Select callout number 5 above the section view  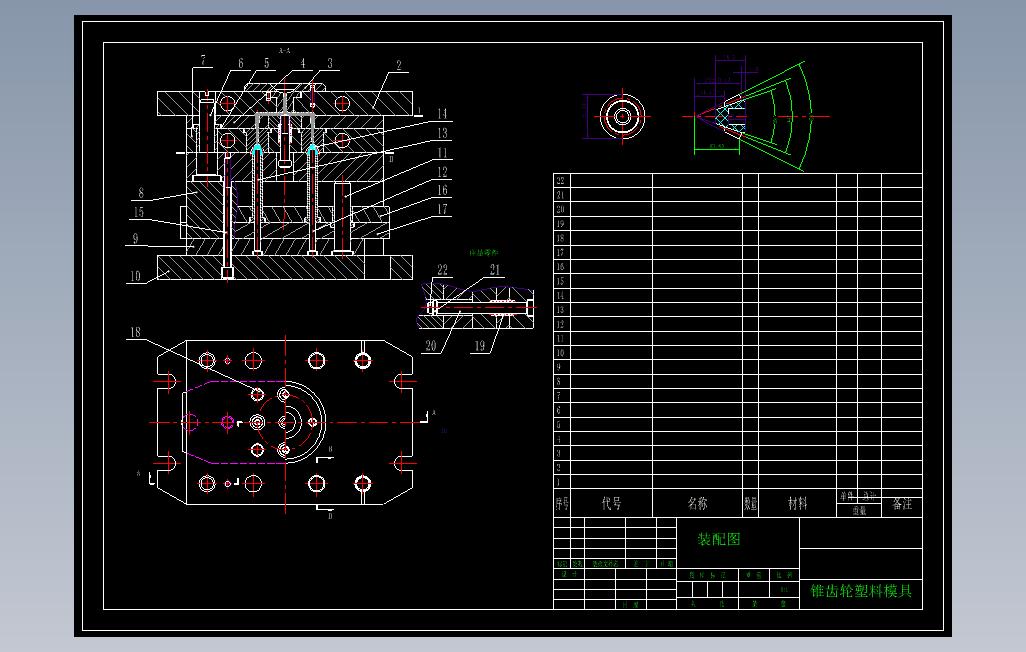[x=266, y=63]
